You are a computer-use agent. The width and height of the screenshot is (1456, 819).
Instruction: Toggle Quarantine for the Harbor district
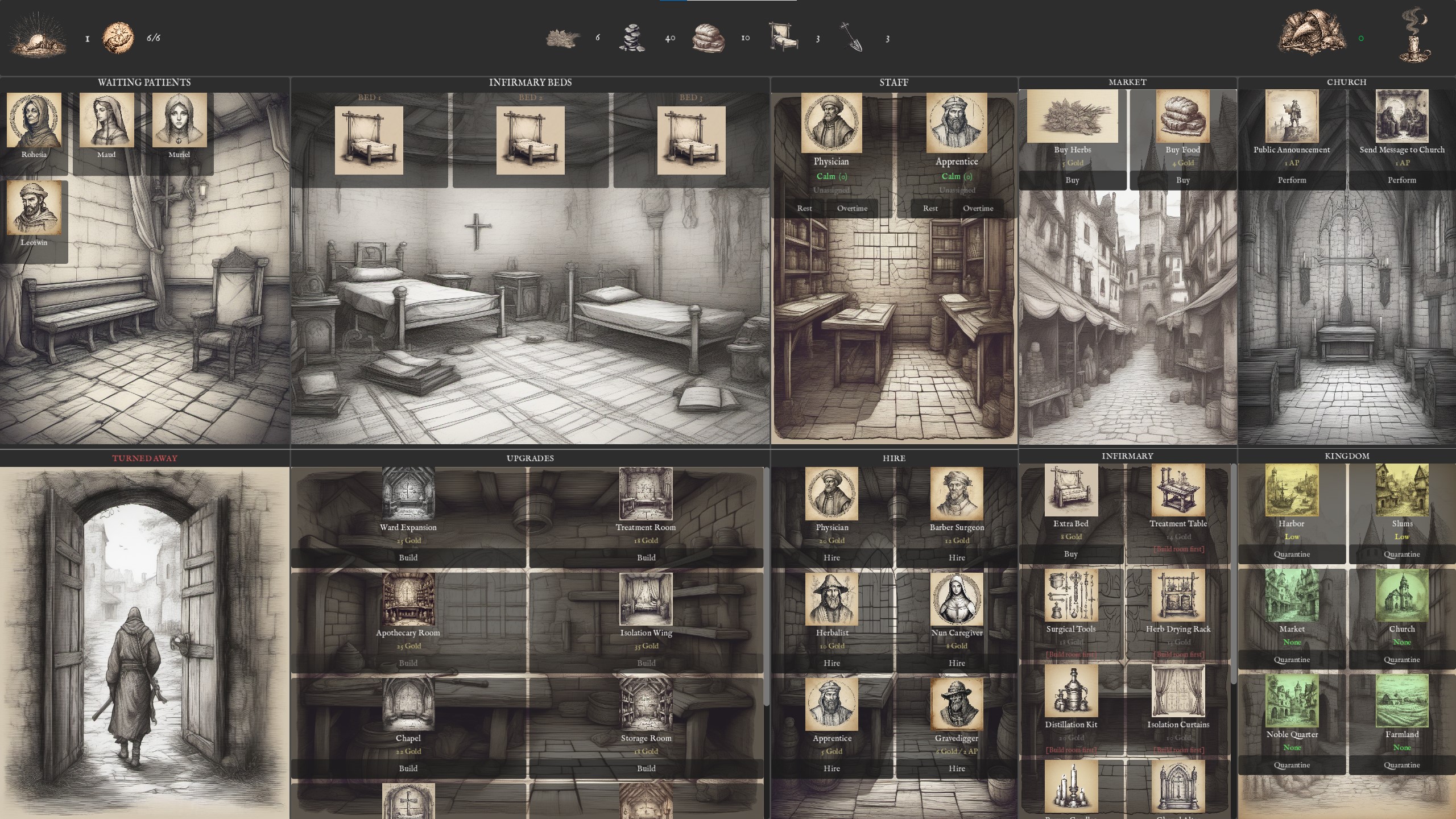point(1292,554)
